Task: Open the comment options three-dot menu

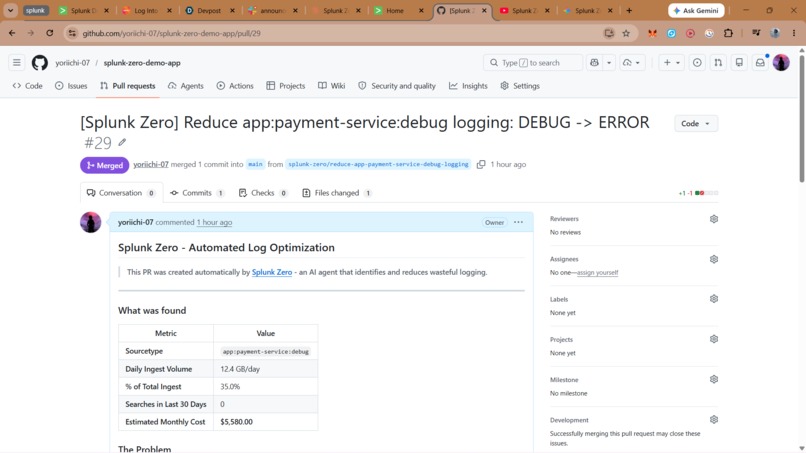Action: click(x=518, y=222)
